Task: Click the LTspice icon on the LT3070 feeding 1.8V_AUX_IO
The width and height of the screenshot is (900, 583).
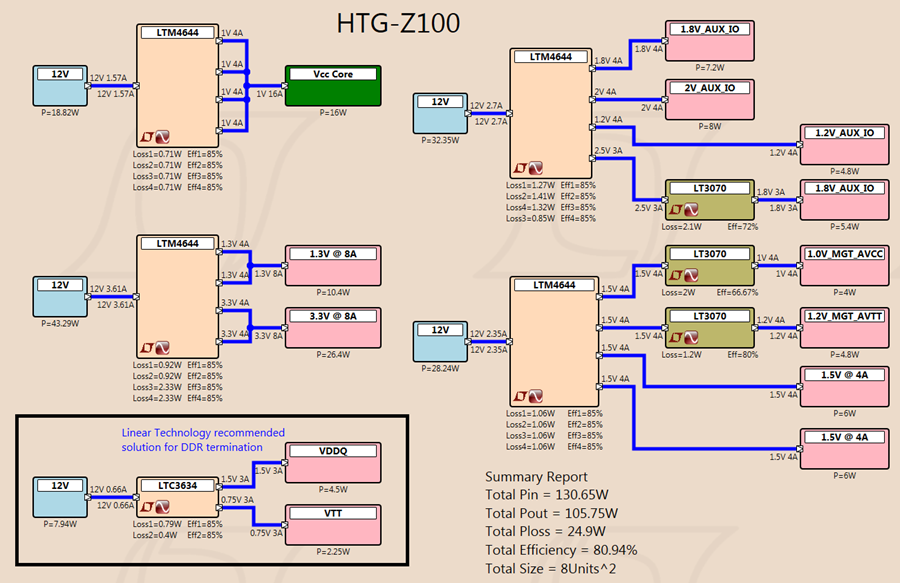Action: tap(691, 210)
